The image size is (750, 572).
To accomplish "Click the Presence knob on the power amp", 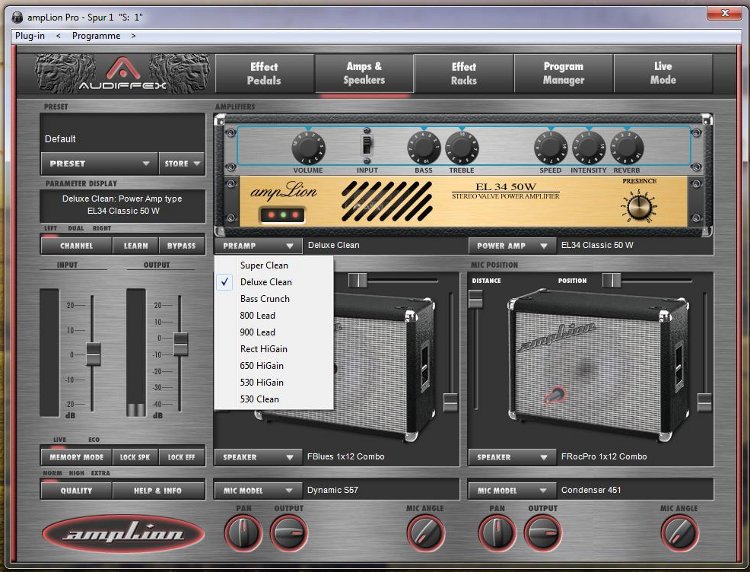I will 639,206.
